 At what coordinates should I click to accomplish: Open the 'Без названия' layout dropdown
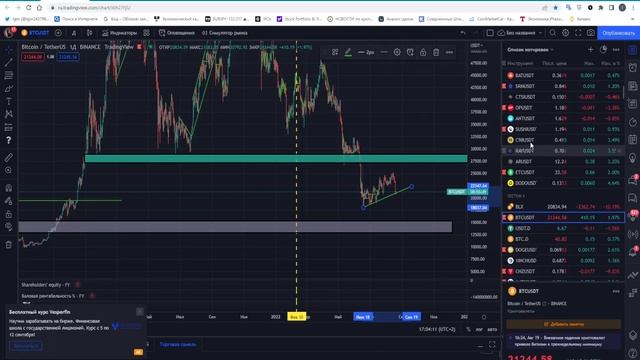click(x=520, y=33)
